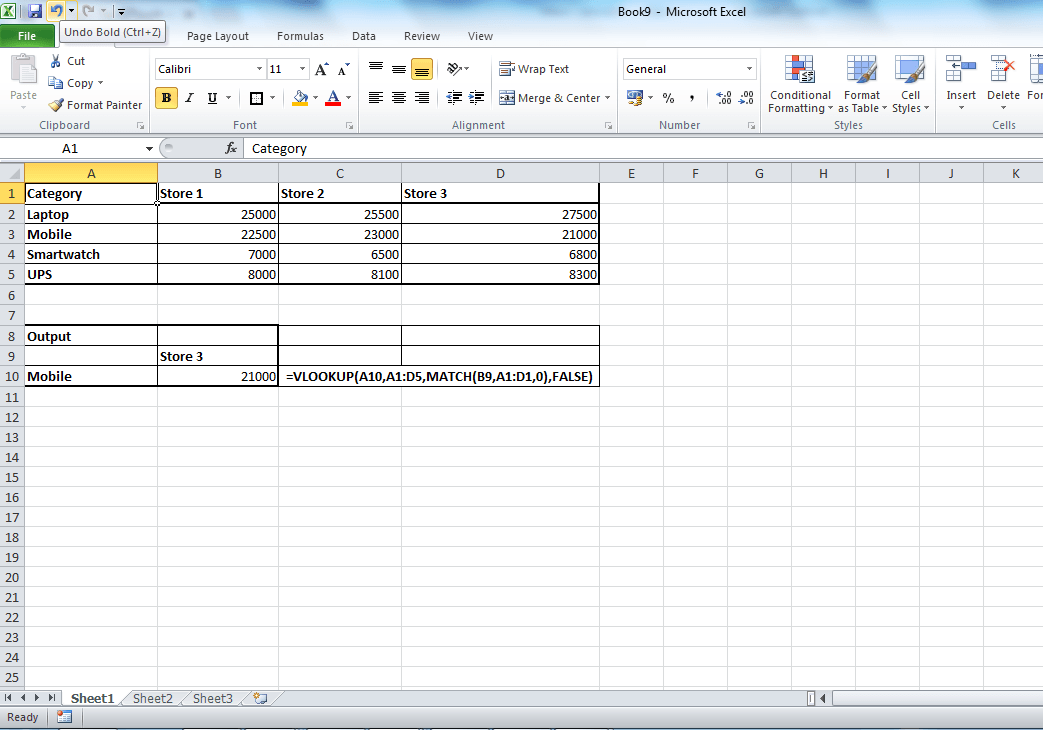Apply Comma Style number format
Viewport: 1043px width, 730px height.
(692, 98)
